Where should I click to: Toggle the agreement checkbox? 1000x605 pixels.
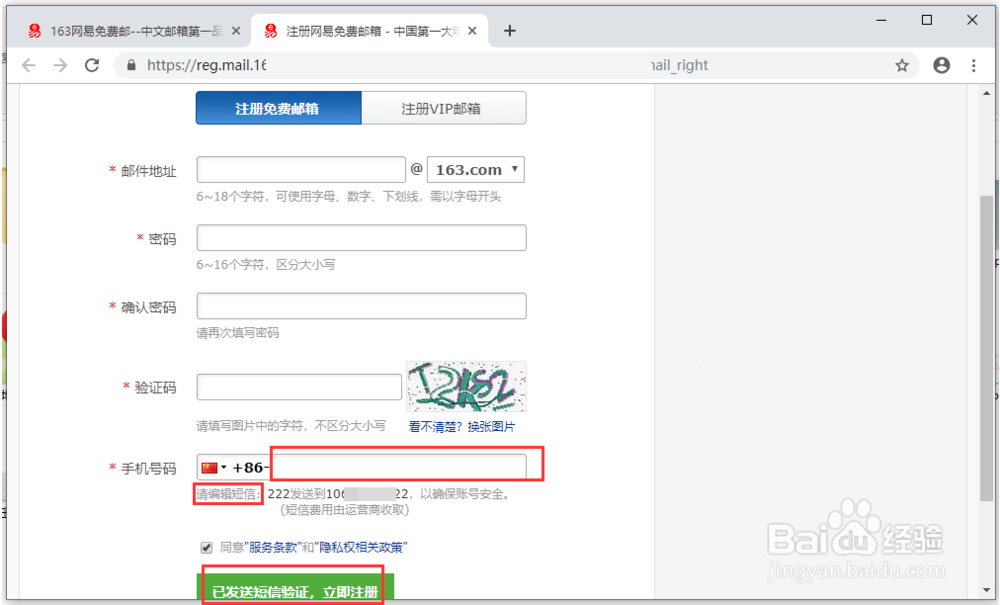[x=206, y=548]
